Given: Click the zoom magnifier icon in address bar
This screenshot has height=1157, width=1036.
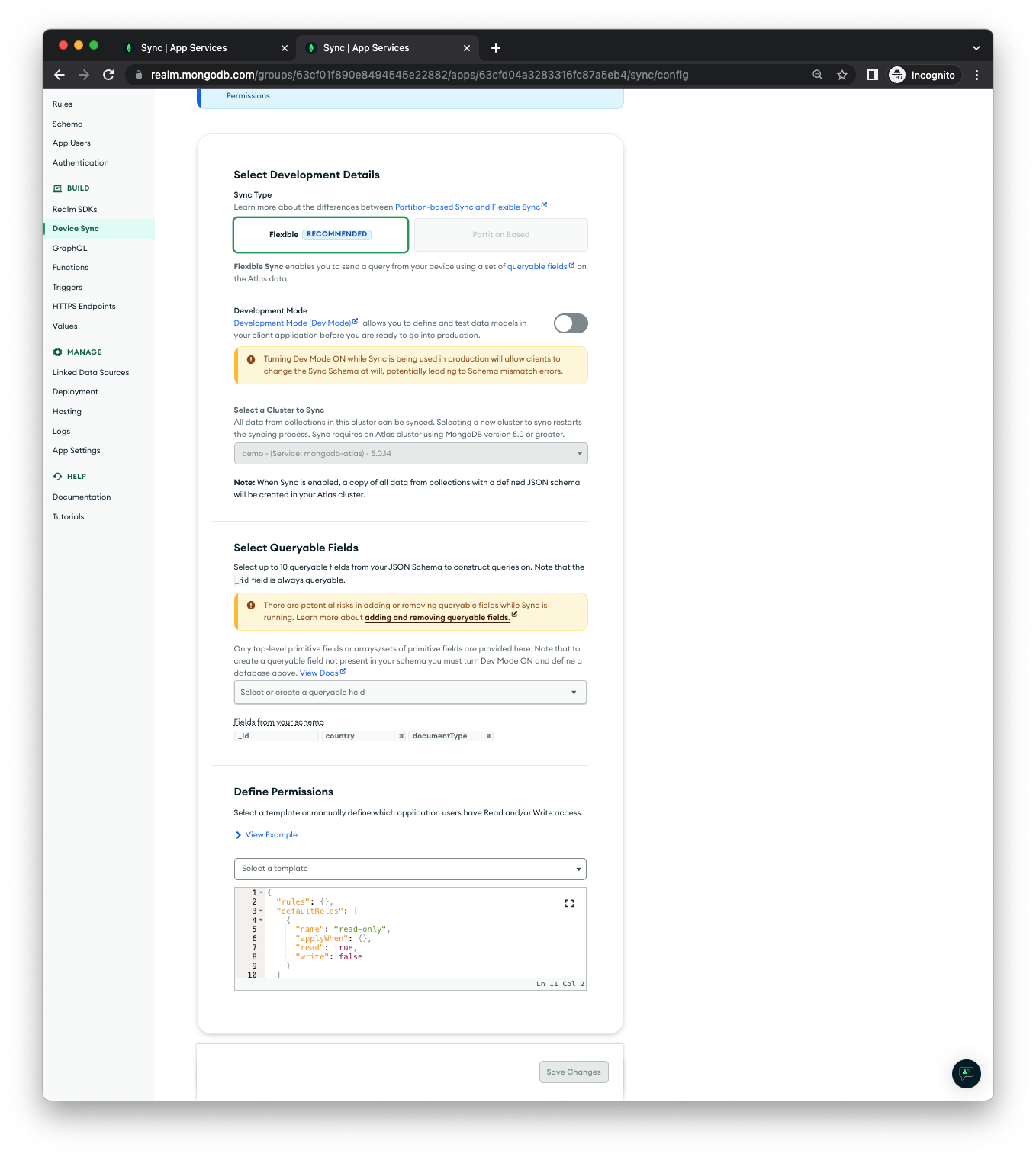Looking at the screenshot, I should 818,75.
